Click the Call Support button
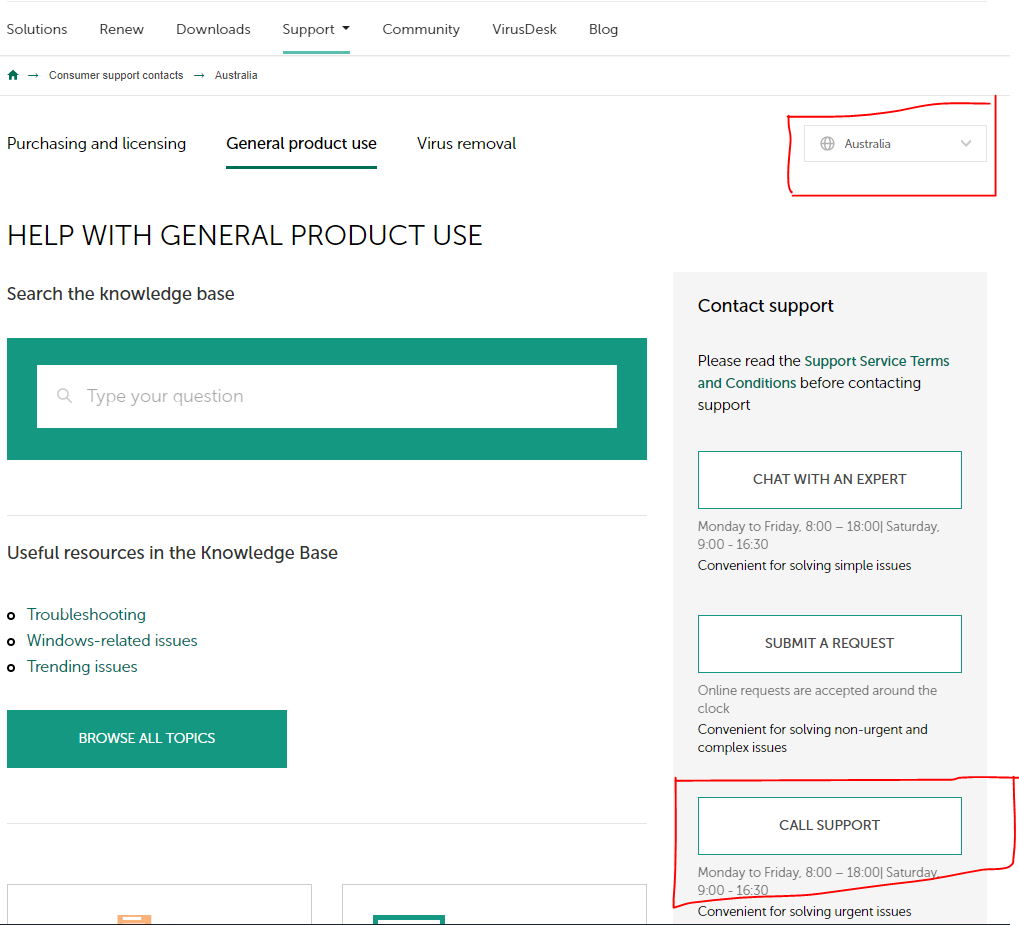This screenshot has width=1019, height=925. pos(830,826)
